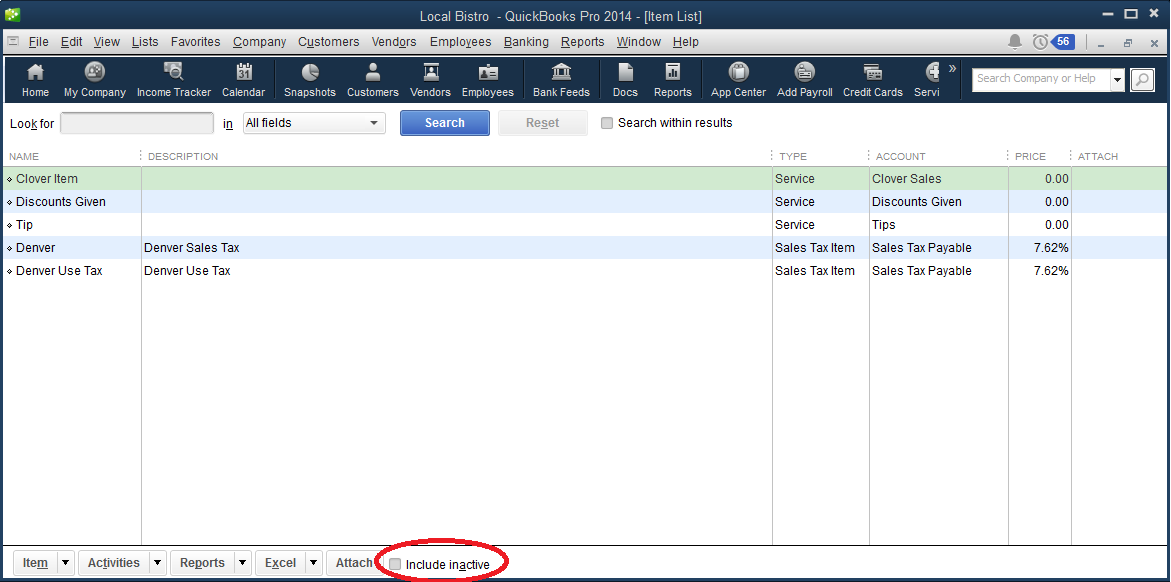Image resolution: width=1171 pixels, height=582 pixels.
Task: Sort by PRICE column header
Action: coord(1031,157)
